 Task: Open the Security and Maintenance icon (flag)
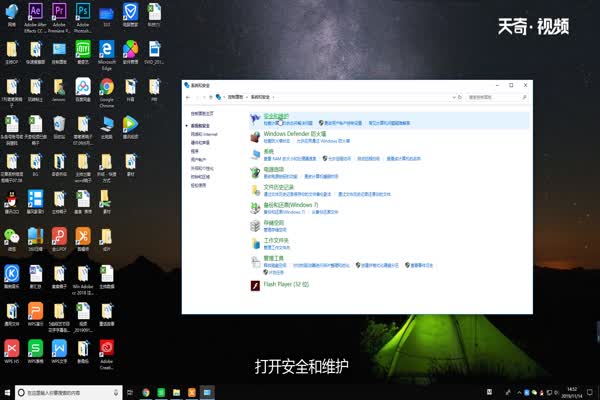pos(255,119)
